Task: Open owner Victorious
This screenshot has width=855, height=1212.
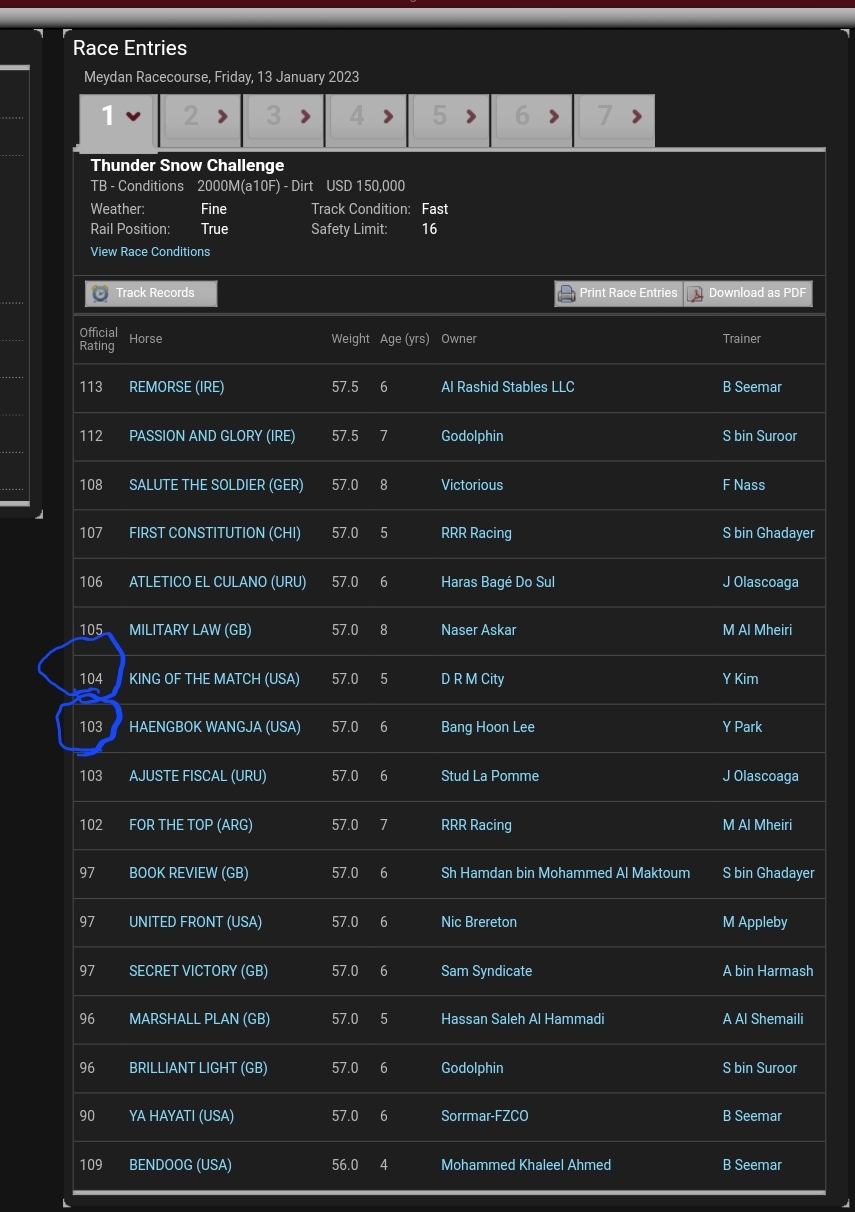Action: pos(472,485)
